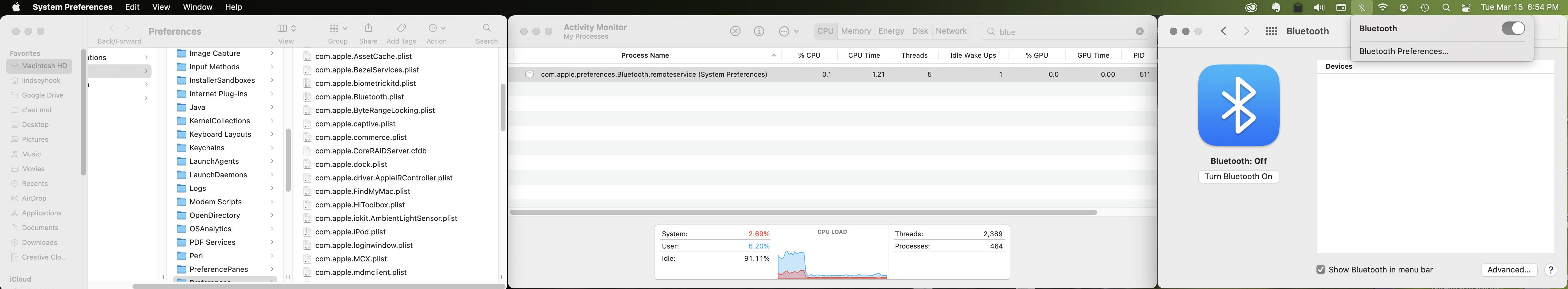Click the inspect process info icon
The width and height of the screenshot is (1568, 289).
point(759,31)
